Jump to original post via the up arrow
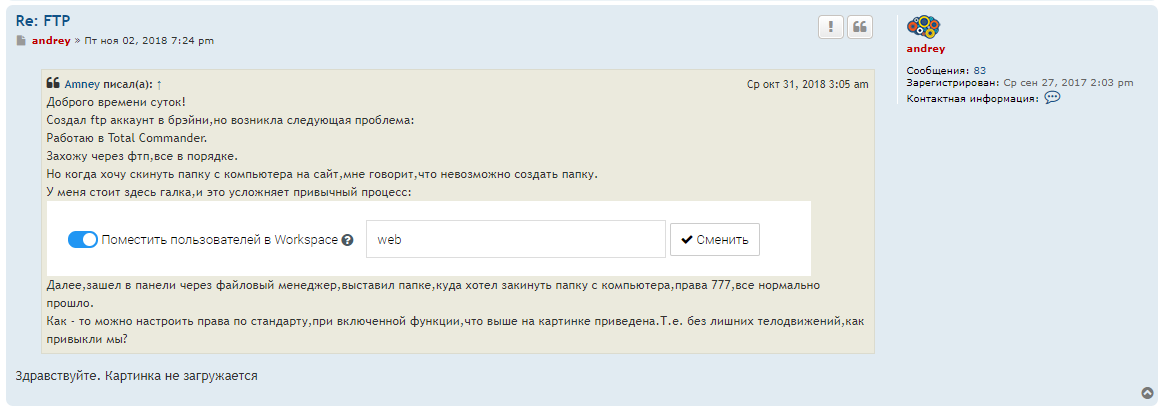Image resolution: width=1164 pixels, height=409 pixels. tap(159, 85)
